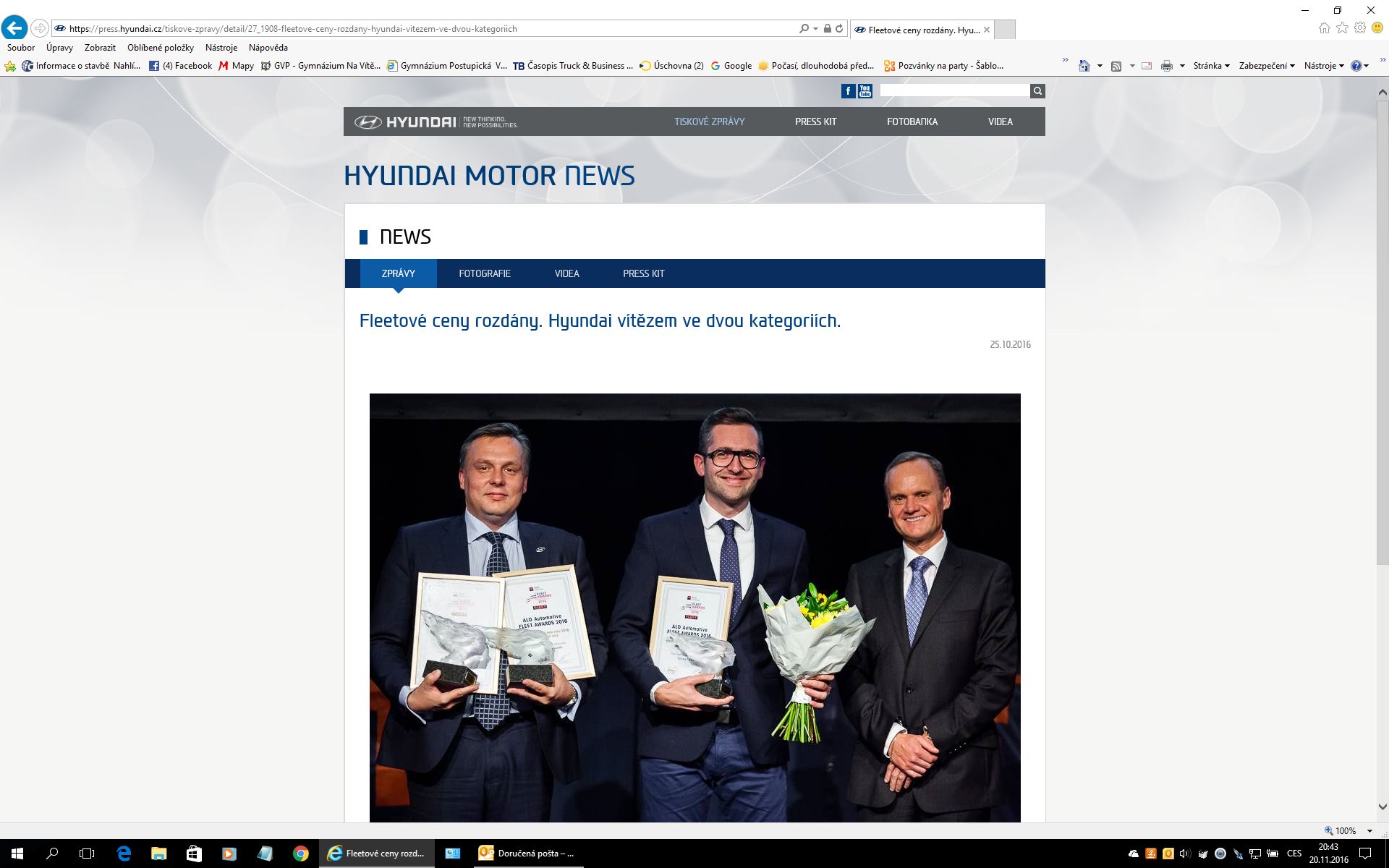
Task: Select the FOTOGRAFIE tab
Action: (x=485, y=273)
